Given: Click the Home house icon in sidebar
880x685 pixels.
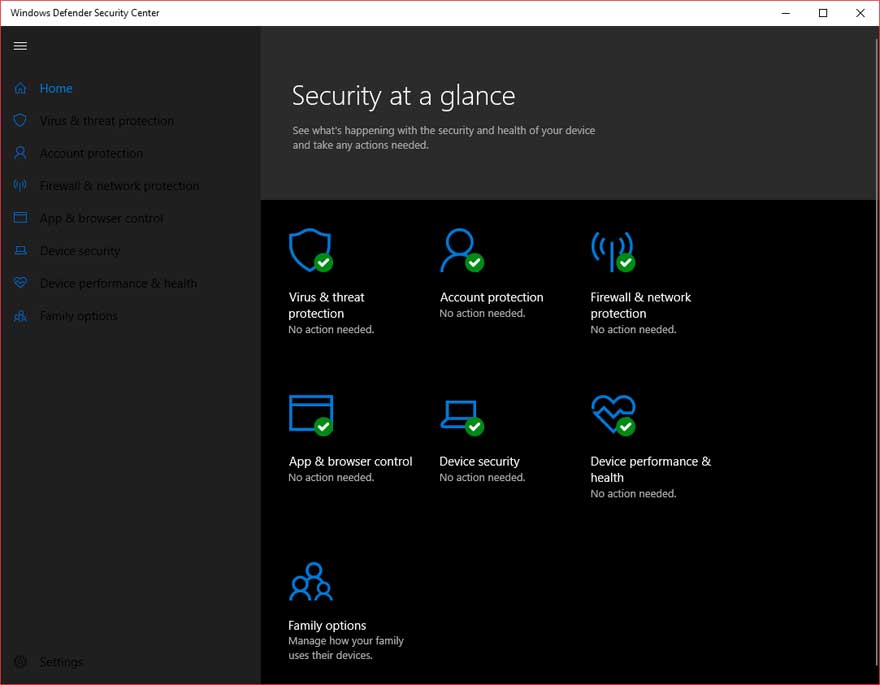Looking at the screenshot, I should [20, 88].
